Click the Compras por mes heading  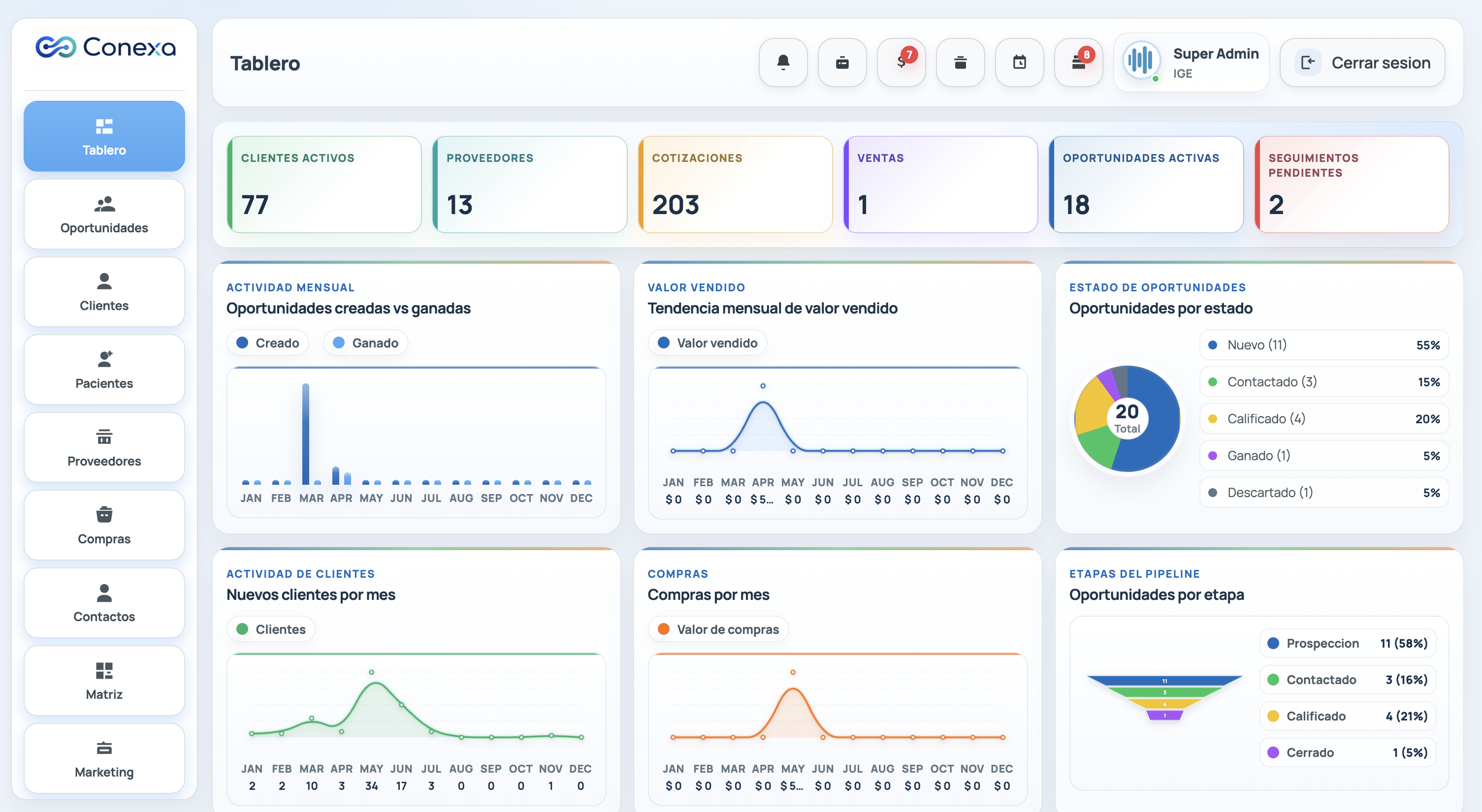[x=709, y=594]
